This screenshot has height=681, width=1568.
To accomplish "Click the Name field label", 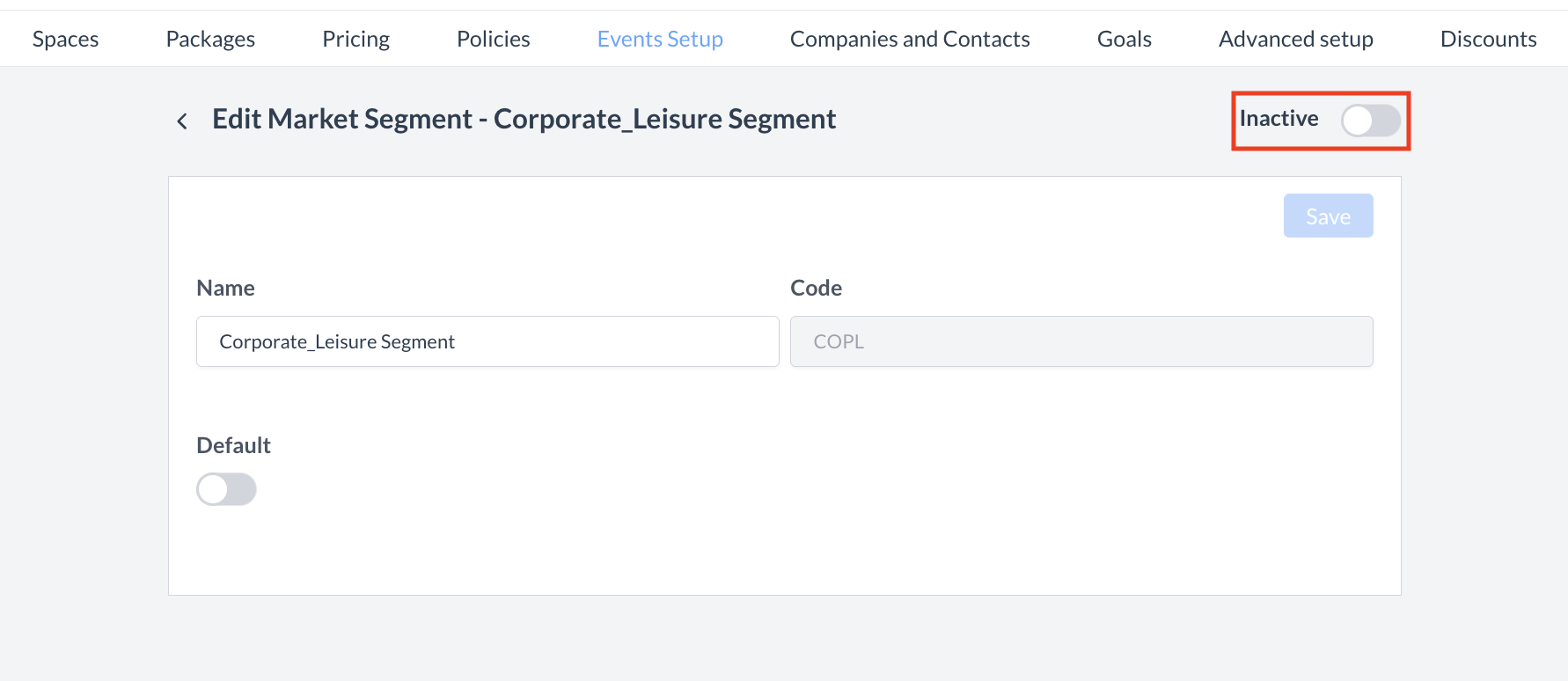I will tap(225, 288).
